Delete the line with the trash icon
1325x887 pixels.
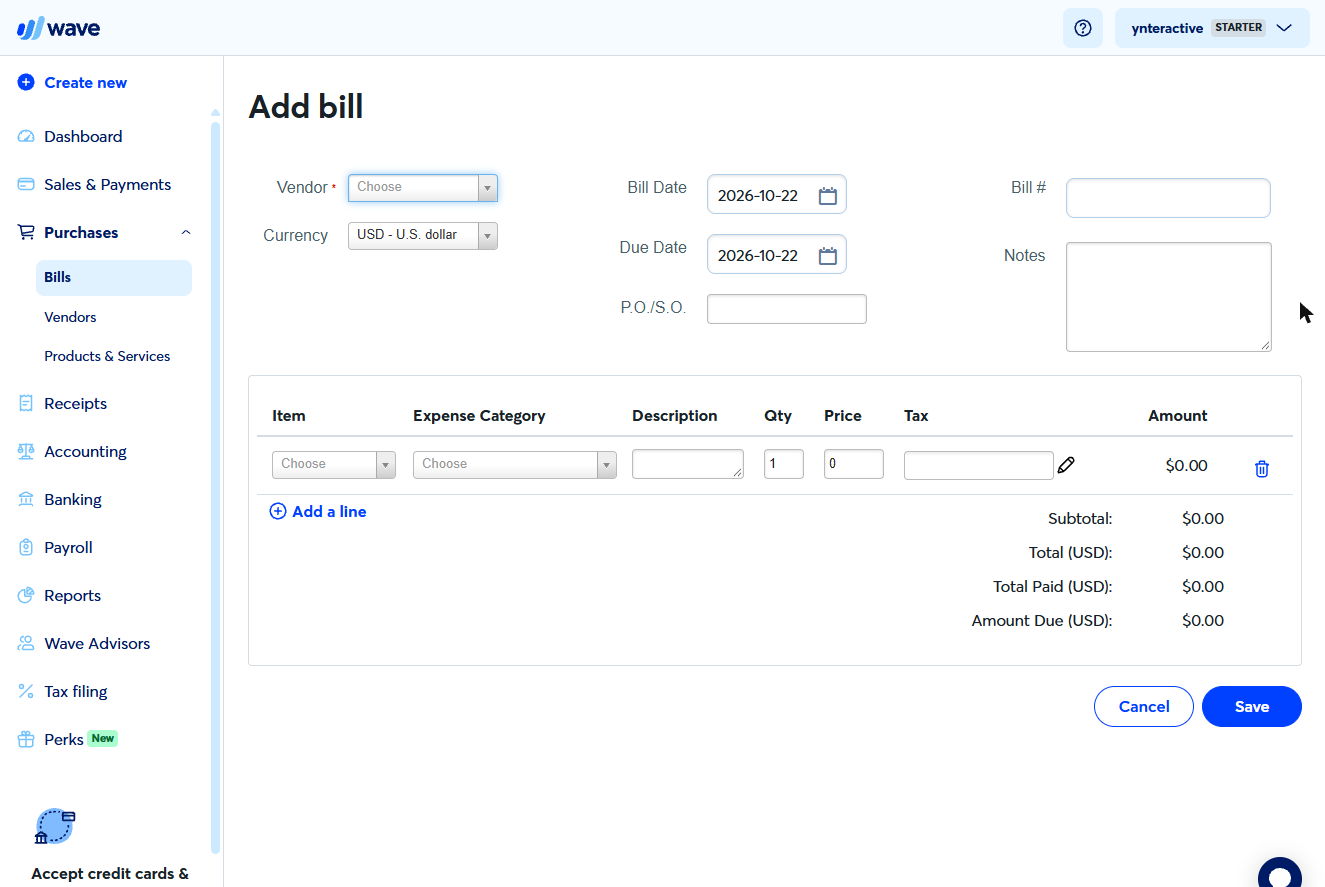(1262, 468)
